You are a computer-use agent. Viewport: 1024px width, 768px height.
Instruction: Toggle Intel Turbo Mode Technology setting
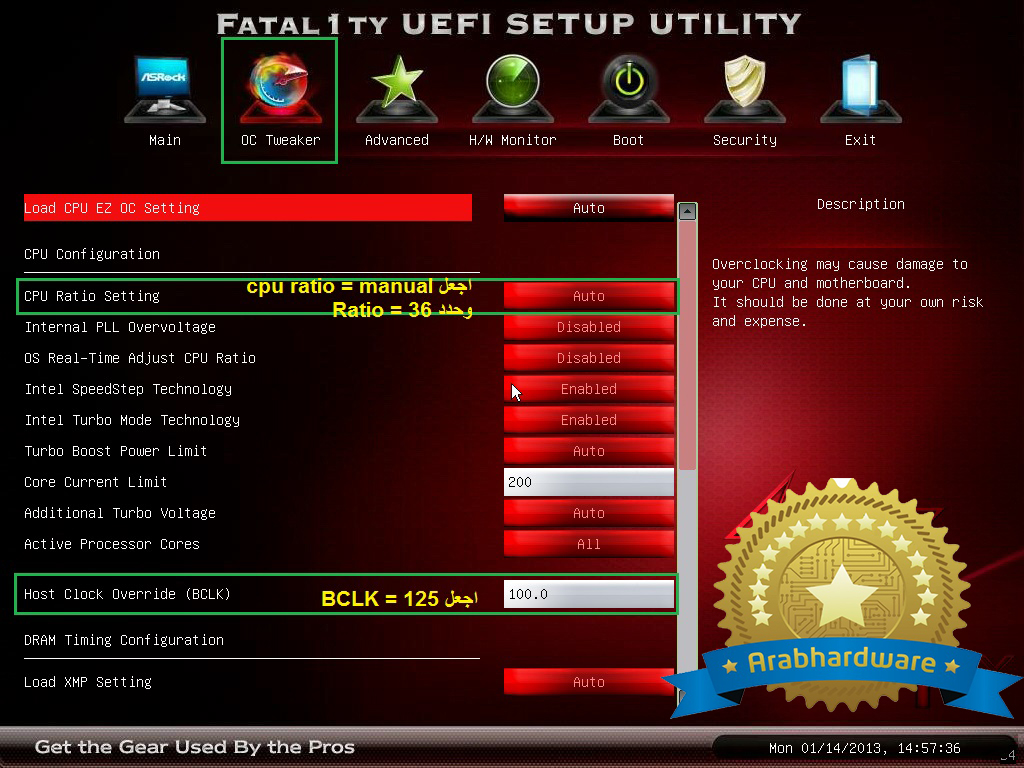(588, 420)
